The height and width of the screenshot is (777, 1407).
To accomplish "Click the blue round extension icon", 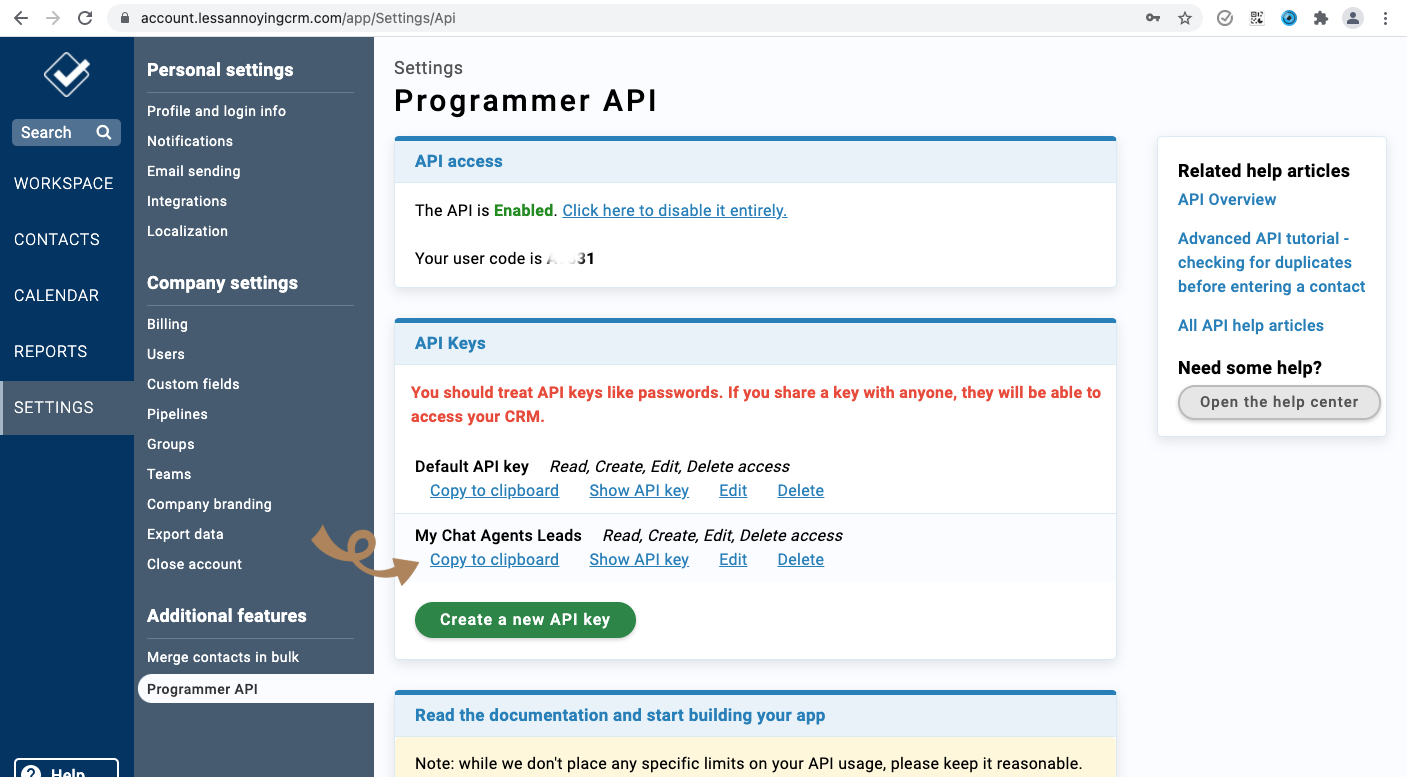I will coord(1289,18).
